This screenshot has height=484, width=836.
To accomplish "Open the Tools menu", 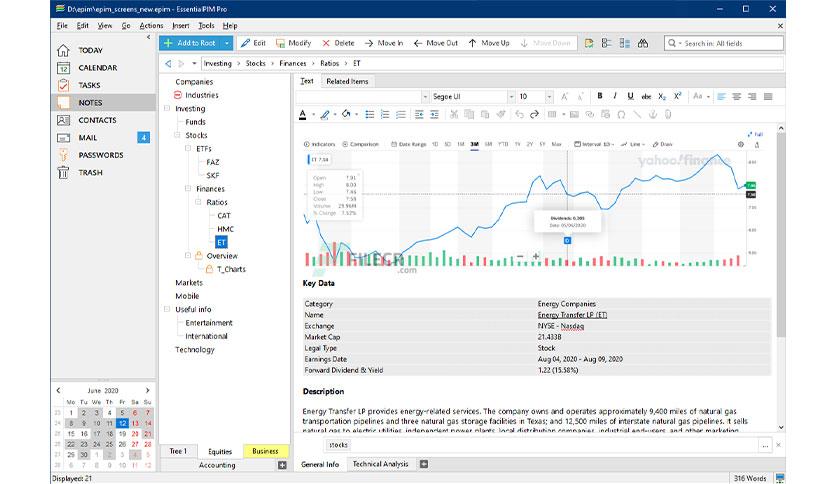I will coord(206,26).
